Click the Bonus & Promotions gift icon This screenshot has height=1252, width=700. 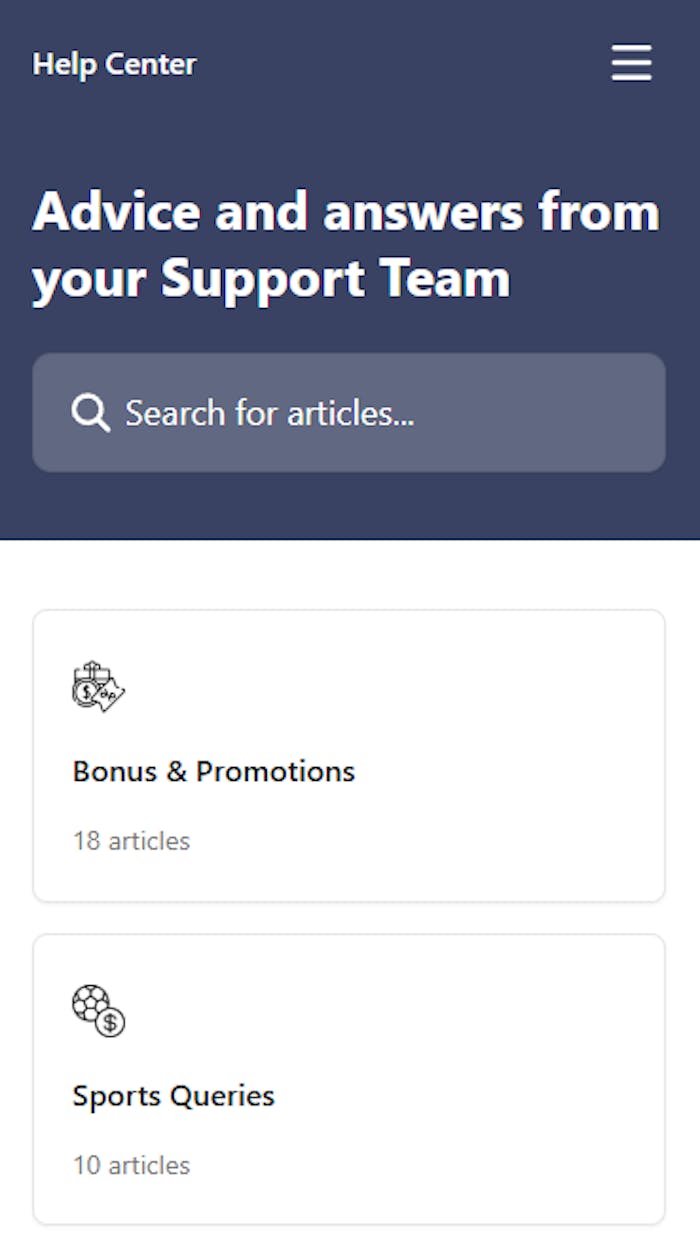coord(98,687)
